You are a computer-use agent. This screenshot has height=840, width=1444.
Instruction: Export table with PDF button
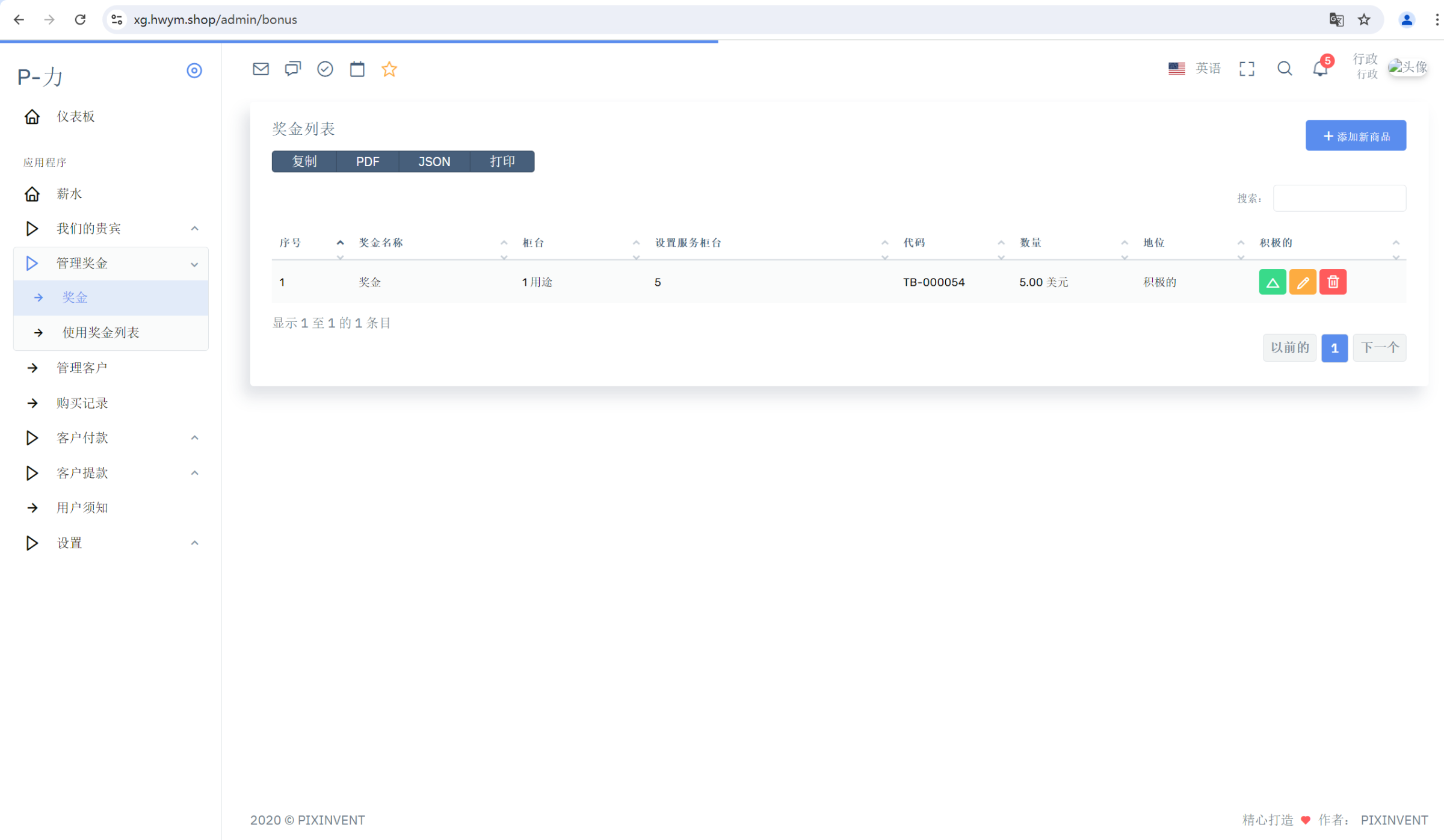click(368, 161)
